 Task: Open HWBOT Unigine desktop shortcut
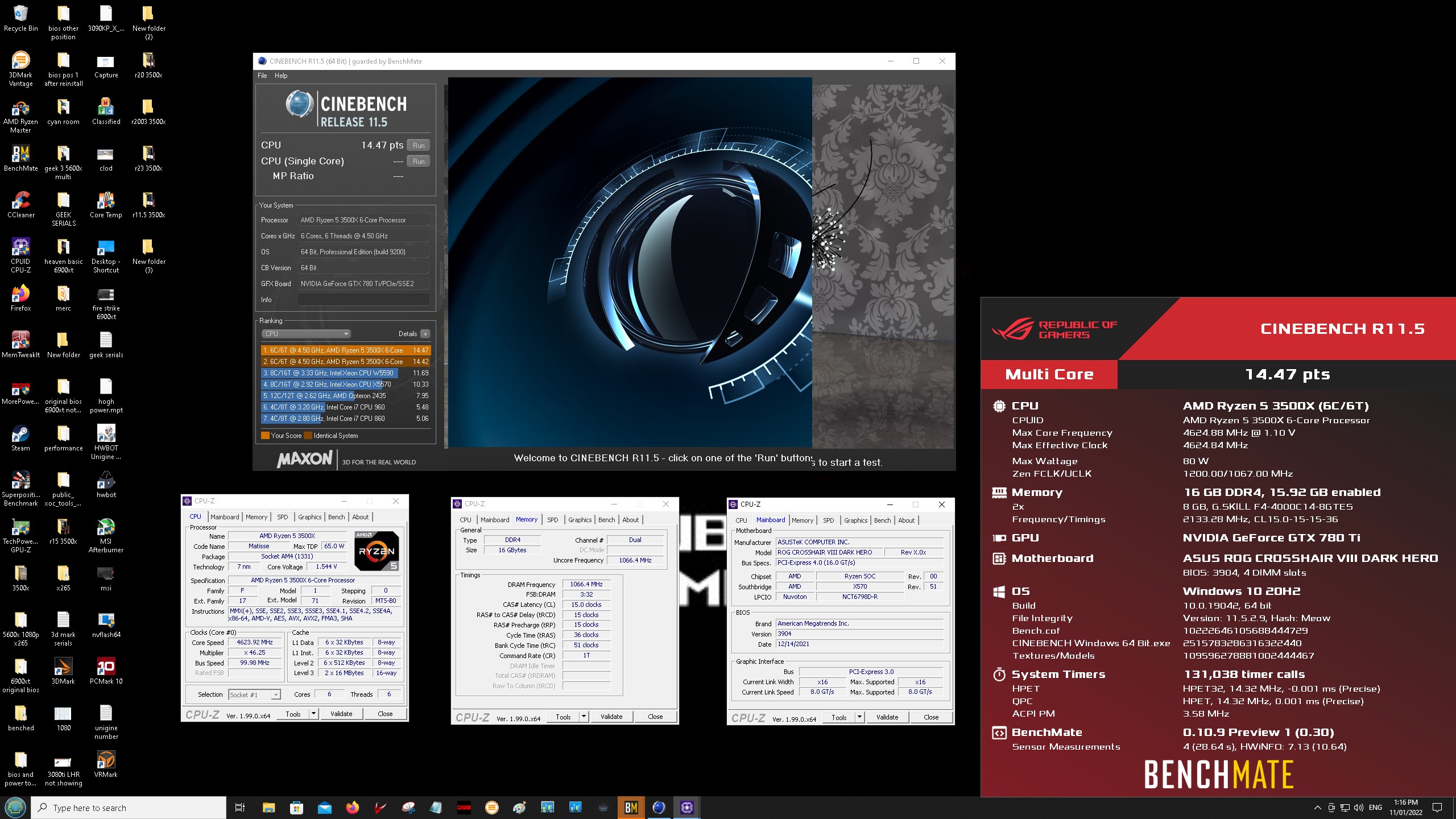click(106, 442)
